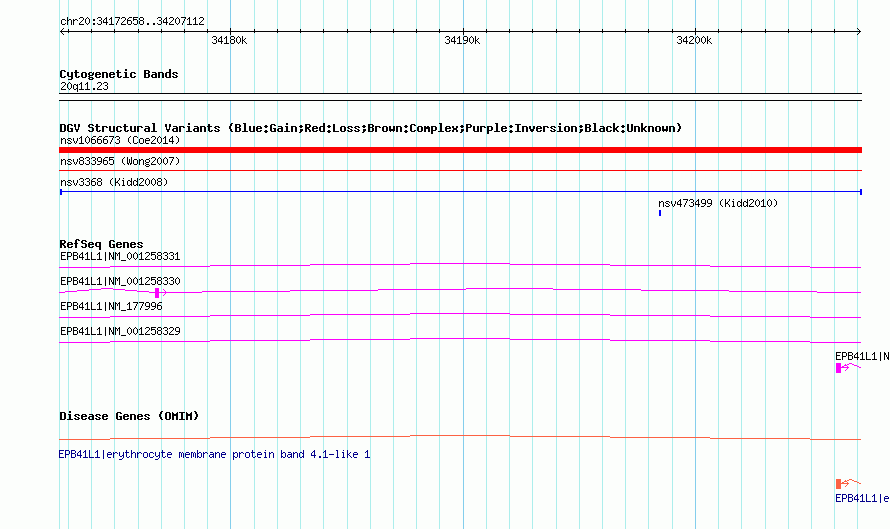Select the Disease Genes (OMIM) track heading
The height and width of the screenshot is (529, 890).
click(x=129, y=416)
